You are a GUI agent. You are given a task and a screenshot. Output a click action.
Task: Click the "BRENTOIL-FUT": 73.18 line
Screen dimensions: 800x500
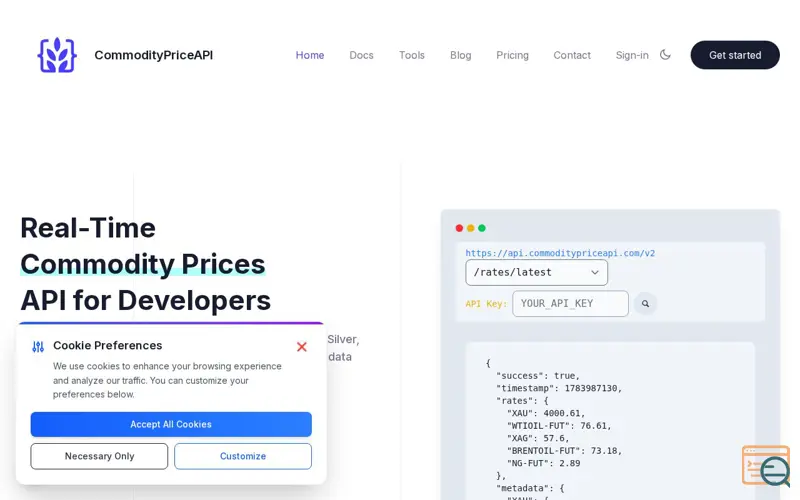(x=564, y=451)
